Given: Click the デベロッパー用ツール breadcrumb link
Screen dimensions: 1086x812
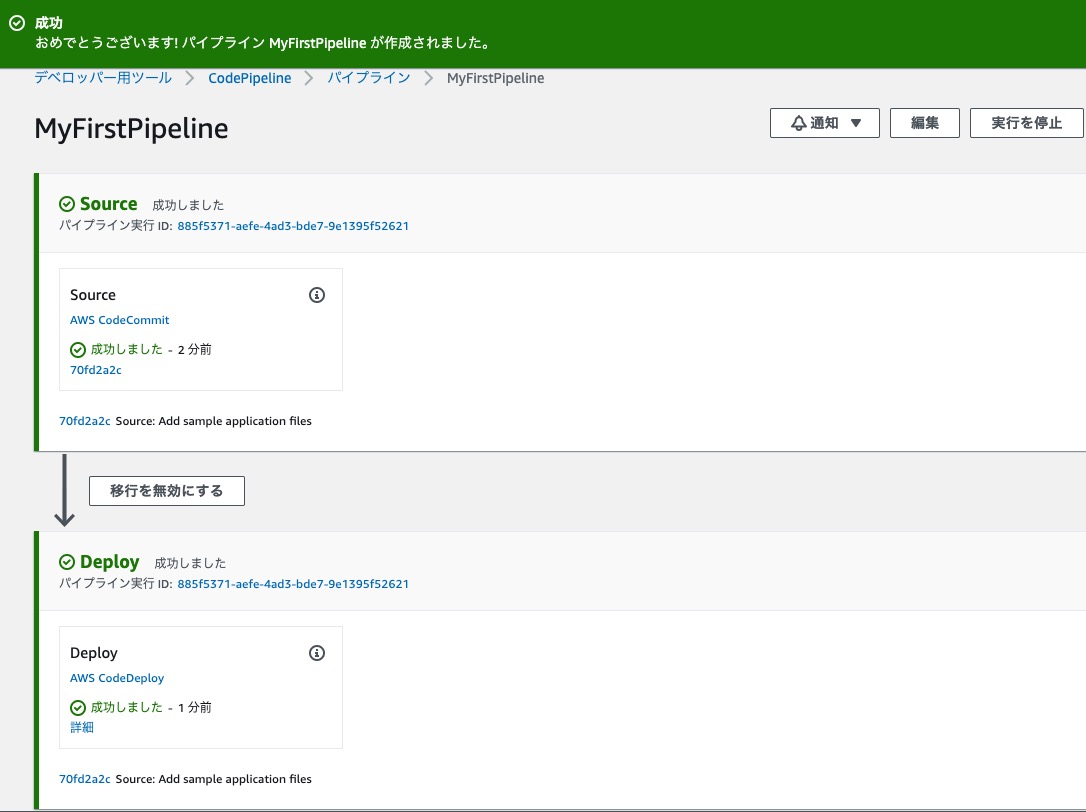Looking at the screenshot, I should (102, 78).
